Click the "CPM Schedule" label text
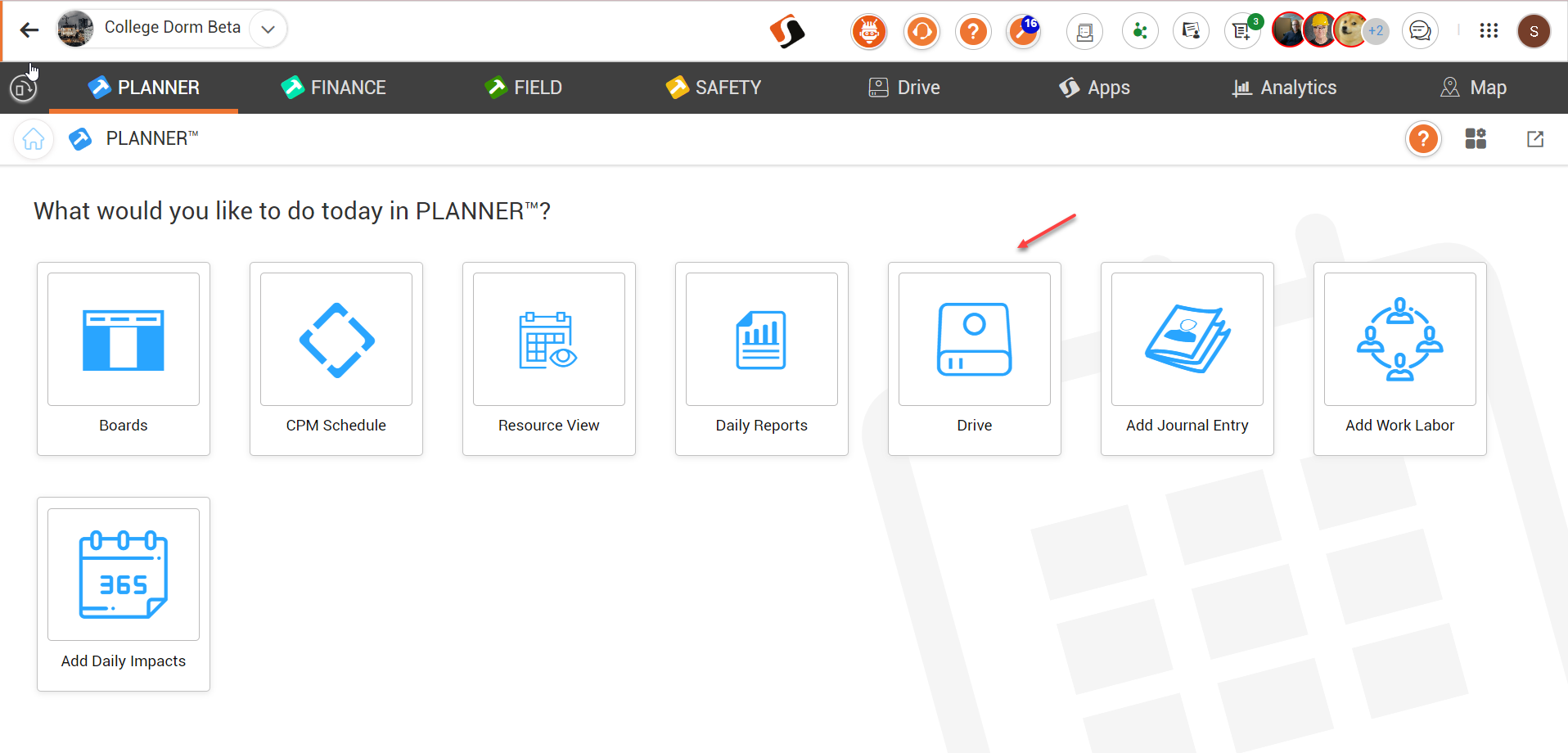Screen dimensions: 1568x753 [336, 426]
